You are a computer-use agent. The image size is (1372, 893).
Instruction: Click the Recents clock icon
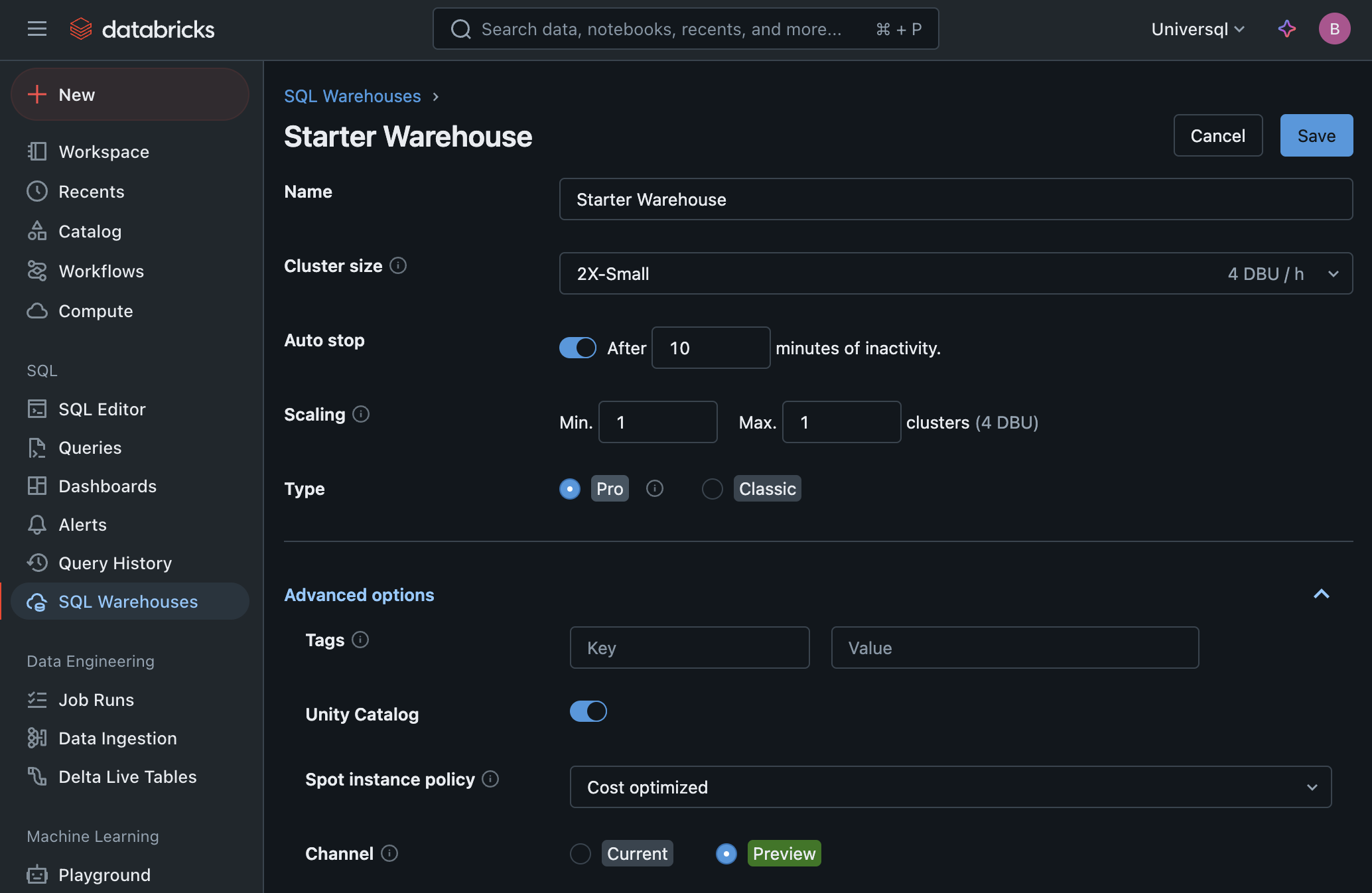click(x=37, y=191)
